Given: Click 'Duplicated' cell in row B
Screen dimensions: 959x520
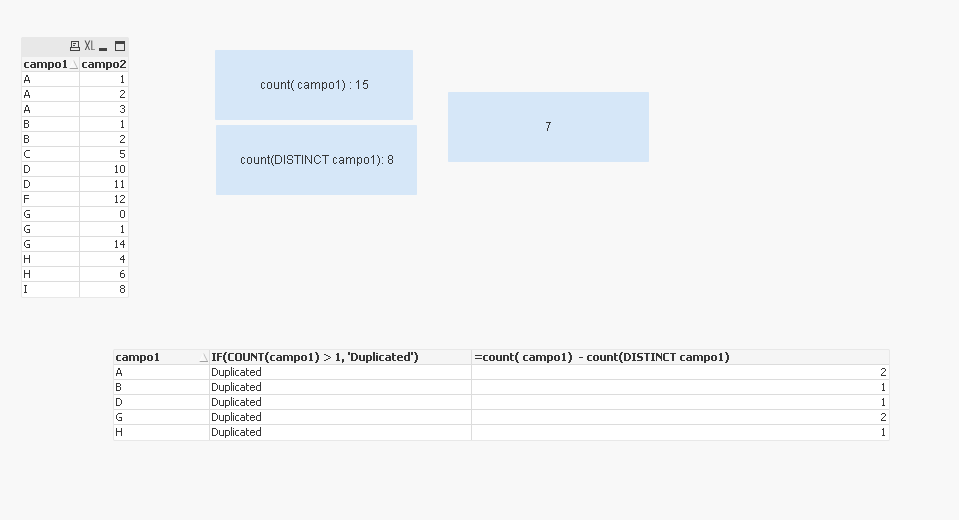Looking at the screenshot, I should tap(237, 387).
